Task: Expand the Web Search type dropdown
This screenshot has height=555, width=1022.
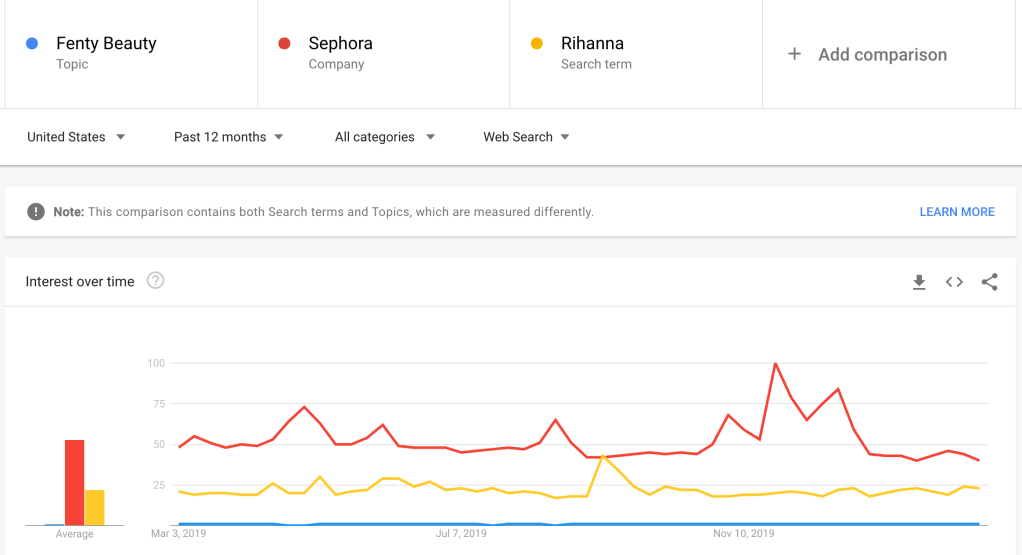Action: [526, 137]
